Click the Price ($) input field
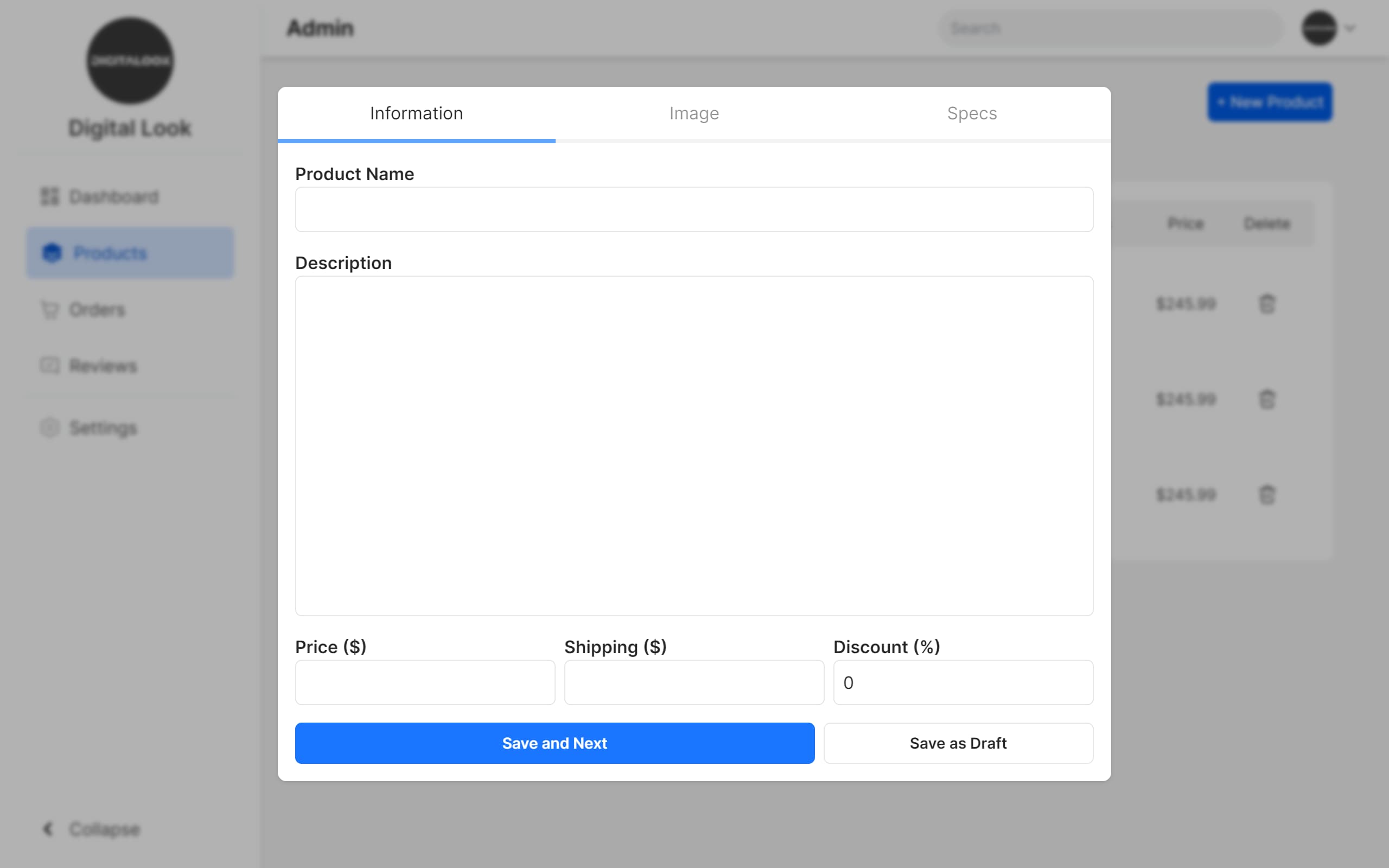 tap(425, 682)
